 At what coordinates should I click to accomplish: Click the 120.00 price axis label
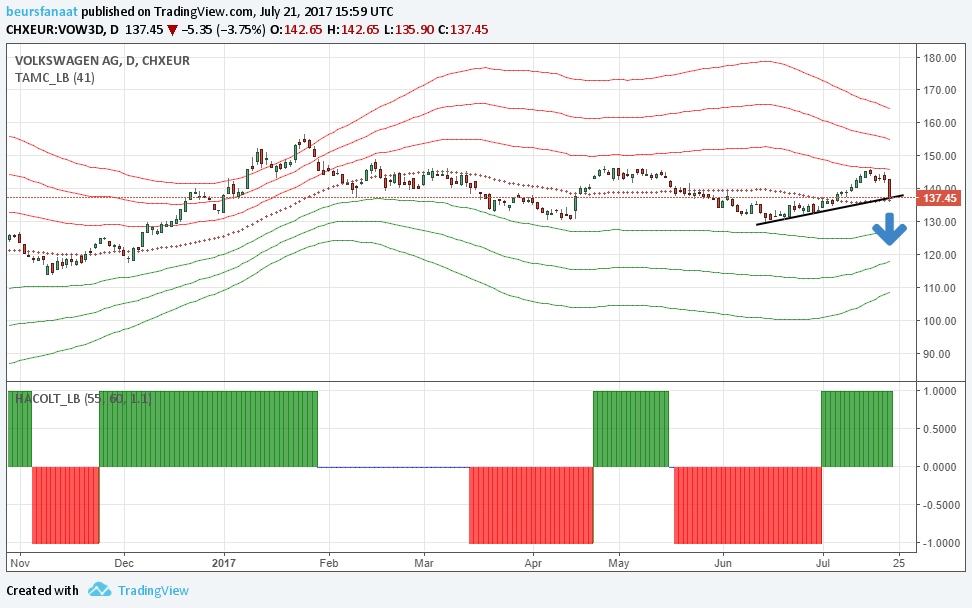(939, 255)
